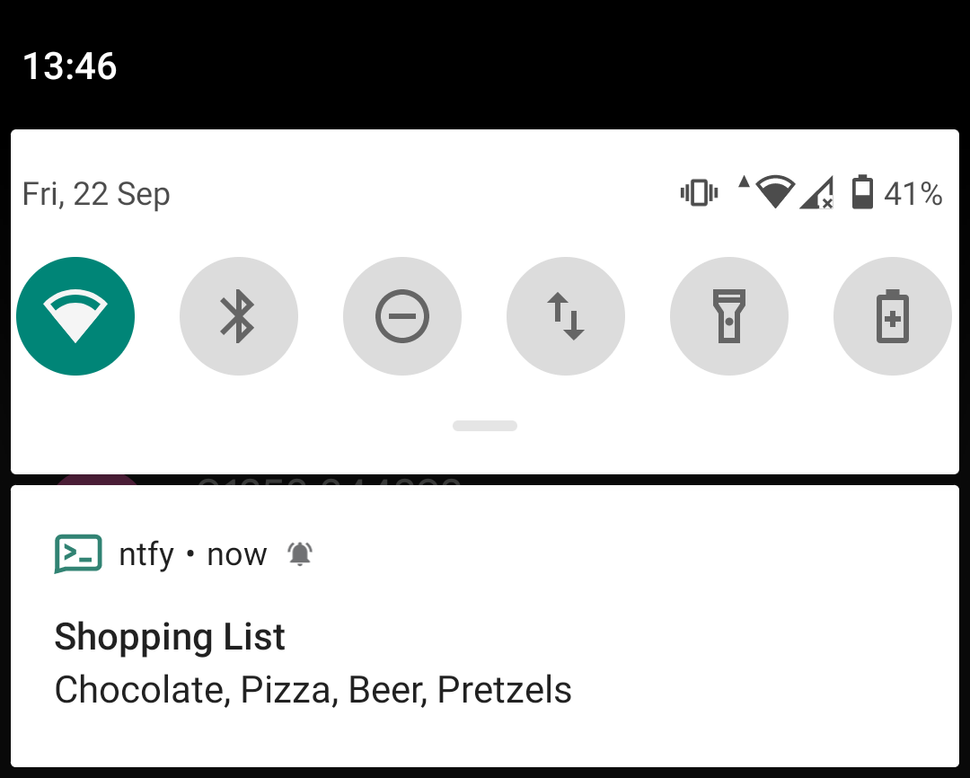Tap the battery saver icon
The height and width of the screenshot is (778, 970).
point(892,315)
